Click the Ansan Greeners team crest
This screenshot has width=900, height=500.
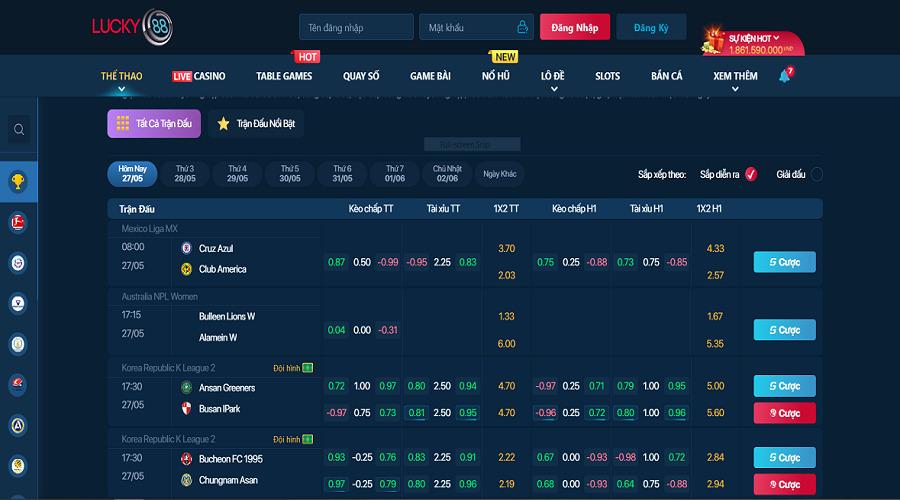pos(187,387)
